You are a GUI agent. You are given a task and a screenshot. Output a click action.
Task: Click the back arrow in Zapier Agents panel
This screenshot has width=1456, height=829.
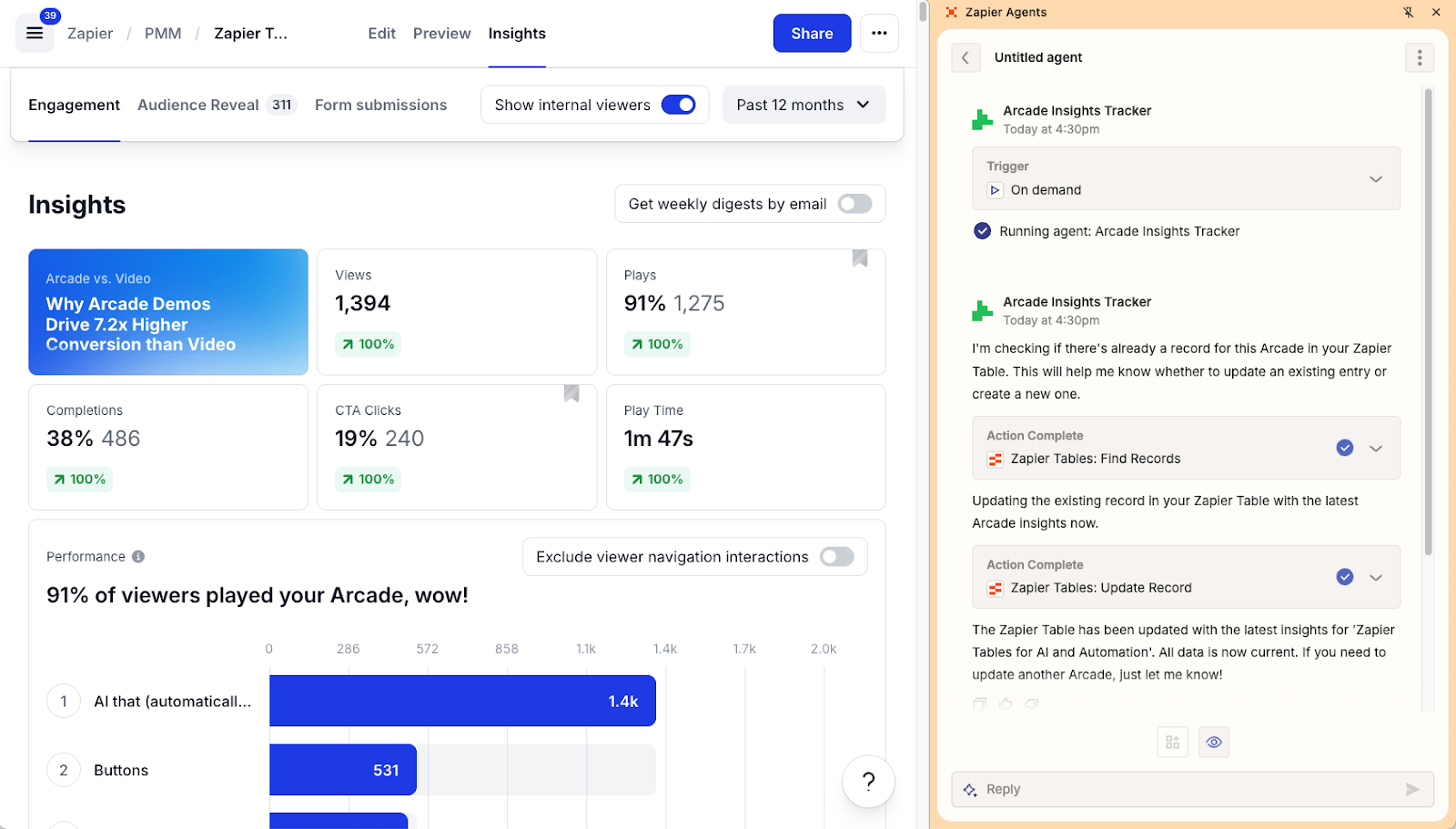point(966,57)
